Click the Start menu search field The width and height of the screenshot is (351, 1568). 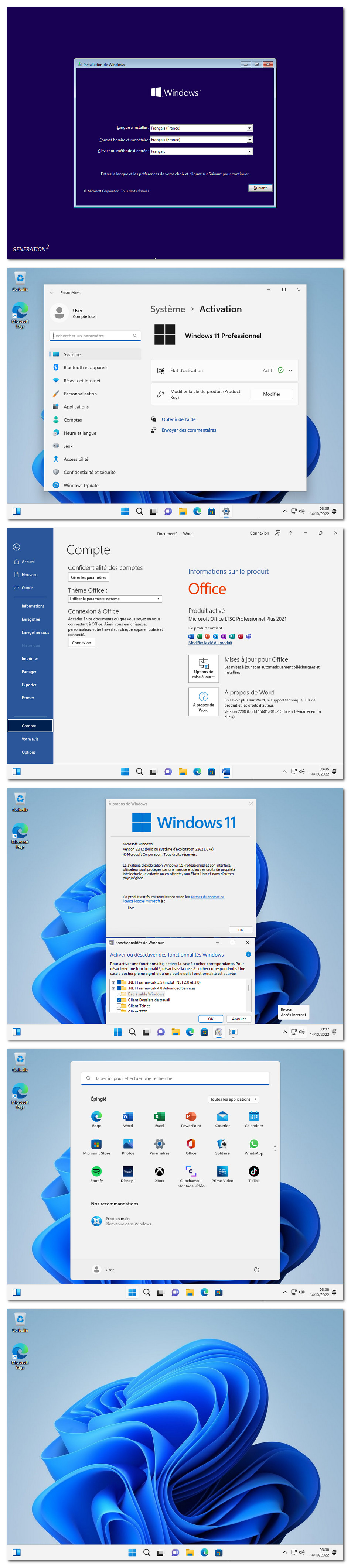point(175,1078)
